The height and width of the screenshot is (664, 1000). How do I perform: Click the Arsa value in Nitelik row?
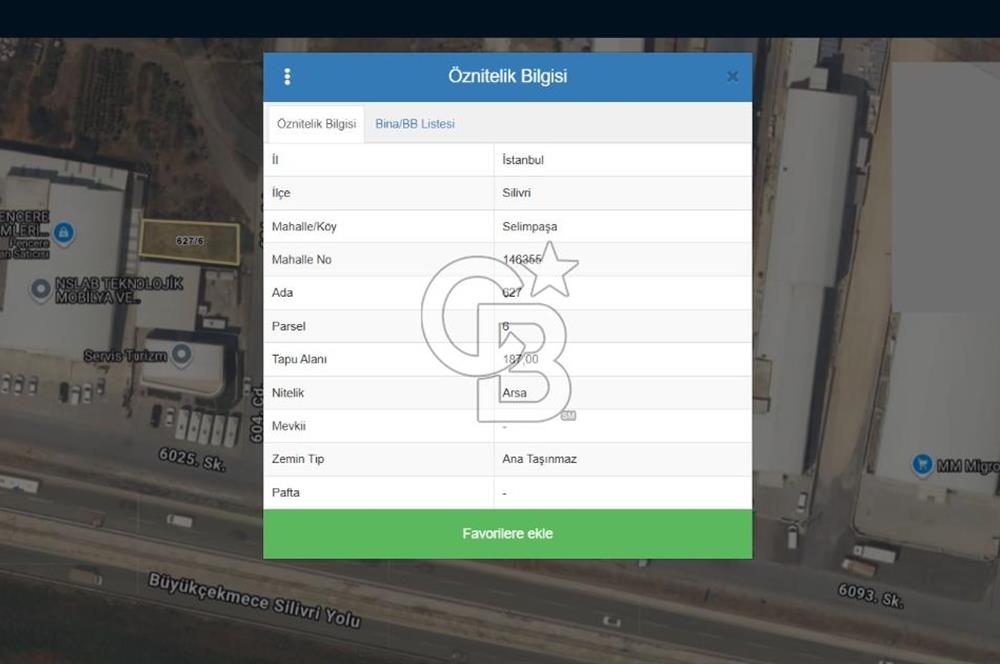point(514,393)
